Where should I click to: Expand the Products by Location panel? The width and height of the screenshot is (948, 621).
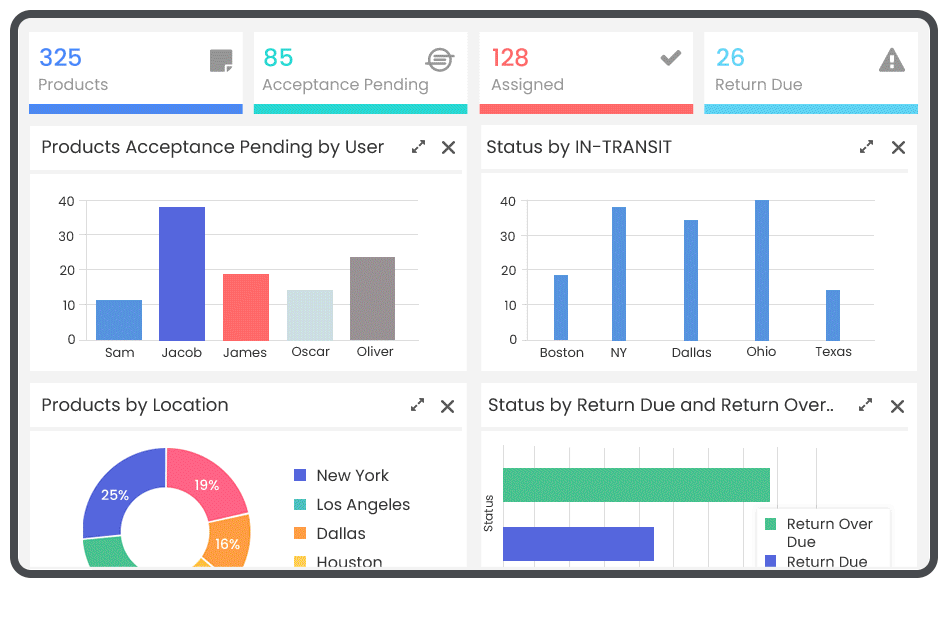[418, 405]
